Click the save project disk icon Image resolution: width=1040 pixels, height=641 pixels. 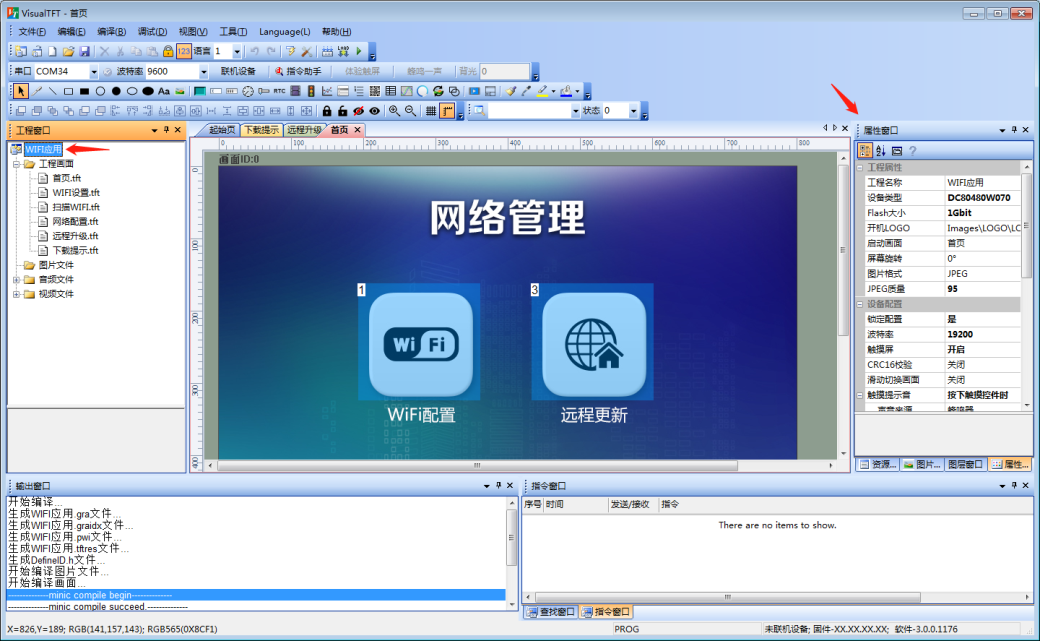[x=85, y=51]
